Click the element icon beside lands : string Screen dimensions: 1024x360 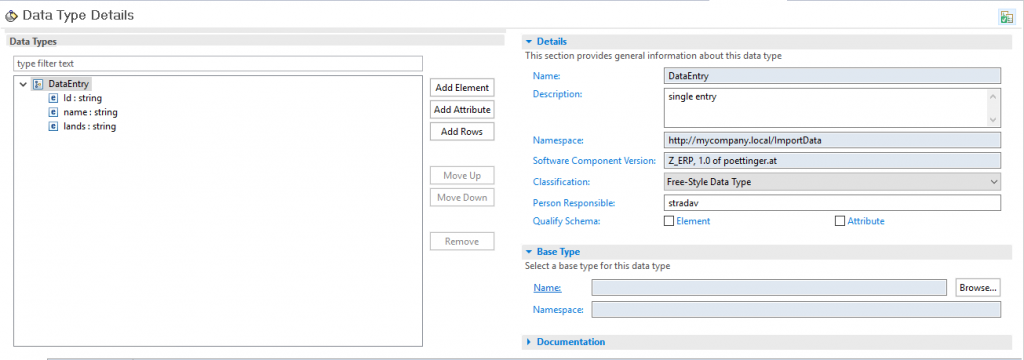54,127
